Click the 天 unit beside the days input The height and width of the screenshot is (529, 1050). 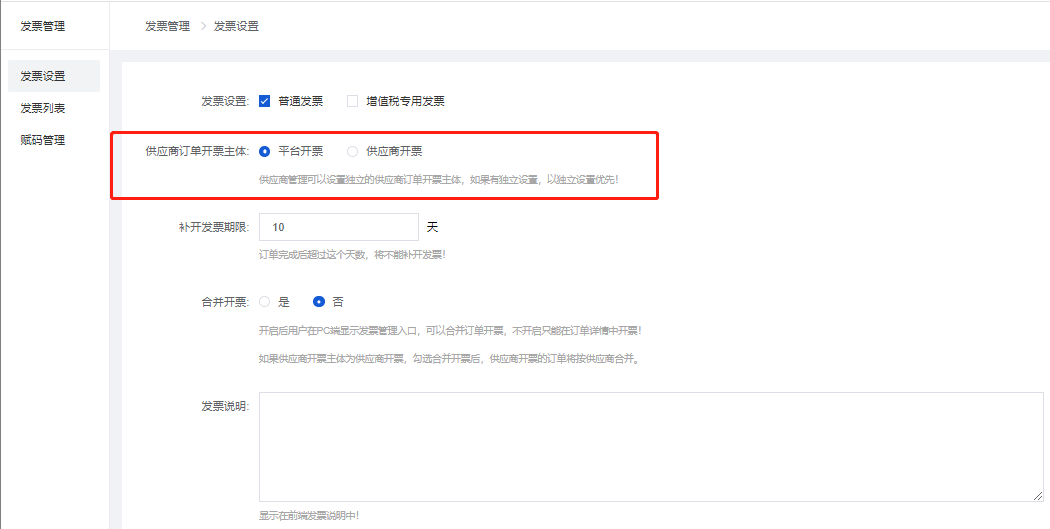432,227
